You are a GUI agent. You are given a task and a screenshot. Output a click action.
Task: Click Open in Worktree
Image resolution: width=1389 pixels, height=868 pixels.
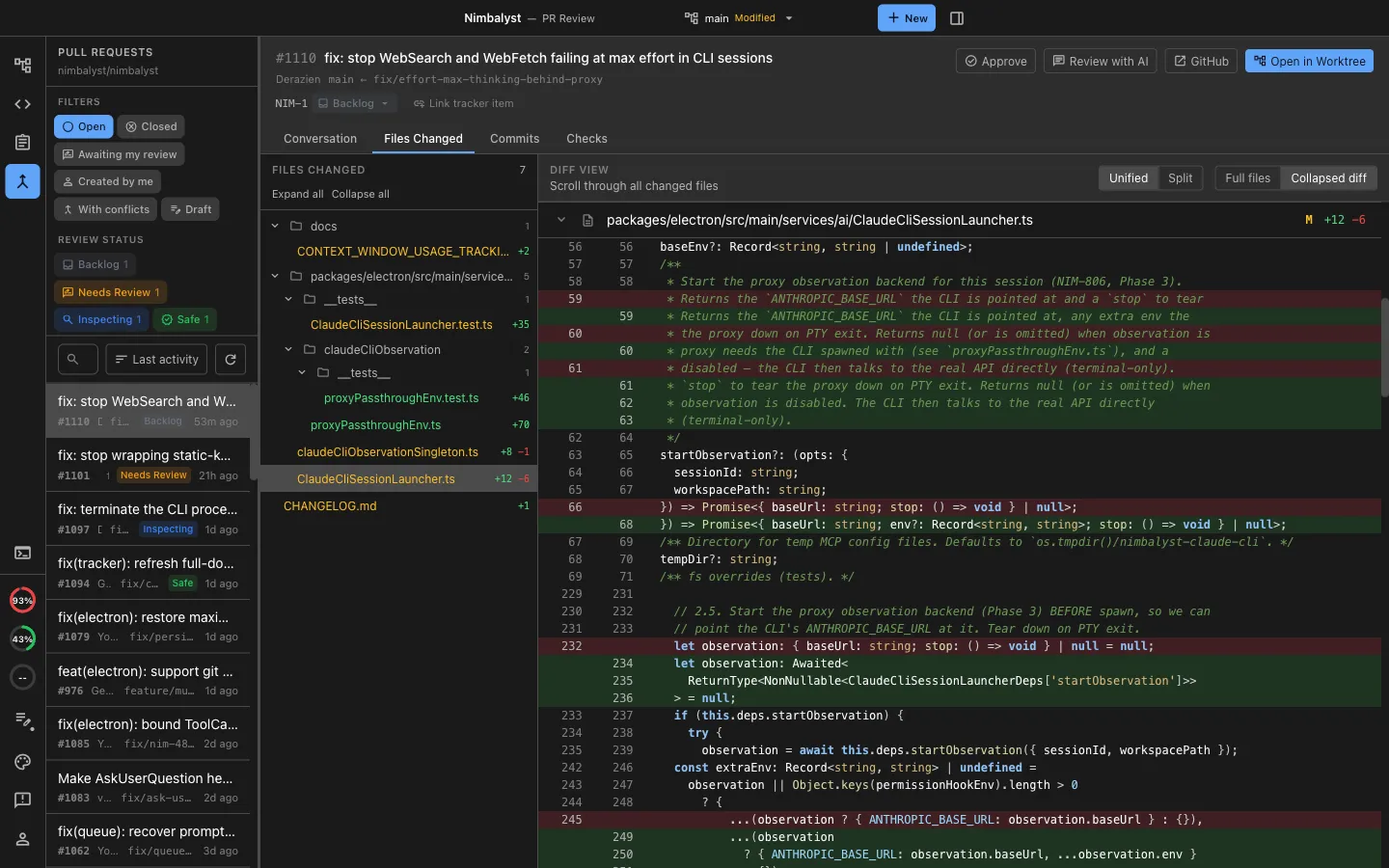[x=1309, y=61]
